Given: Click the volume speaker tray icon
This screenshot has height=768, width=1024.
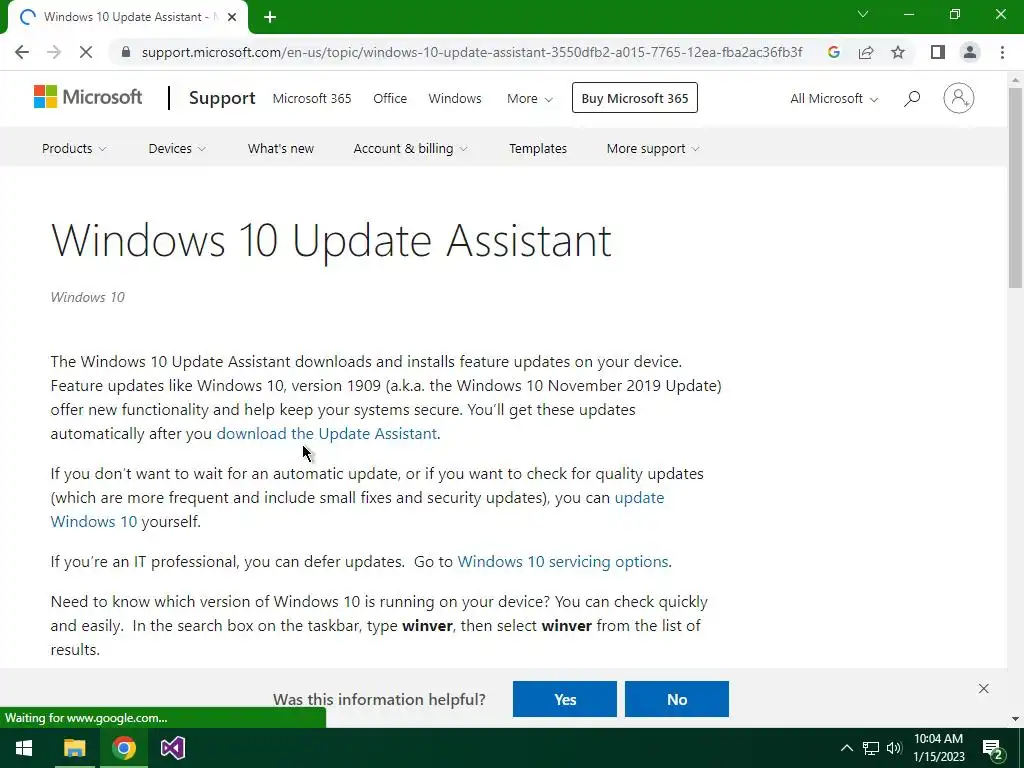Looking at the screenshot, I should [x=894, y=748].
